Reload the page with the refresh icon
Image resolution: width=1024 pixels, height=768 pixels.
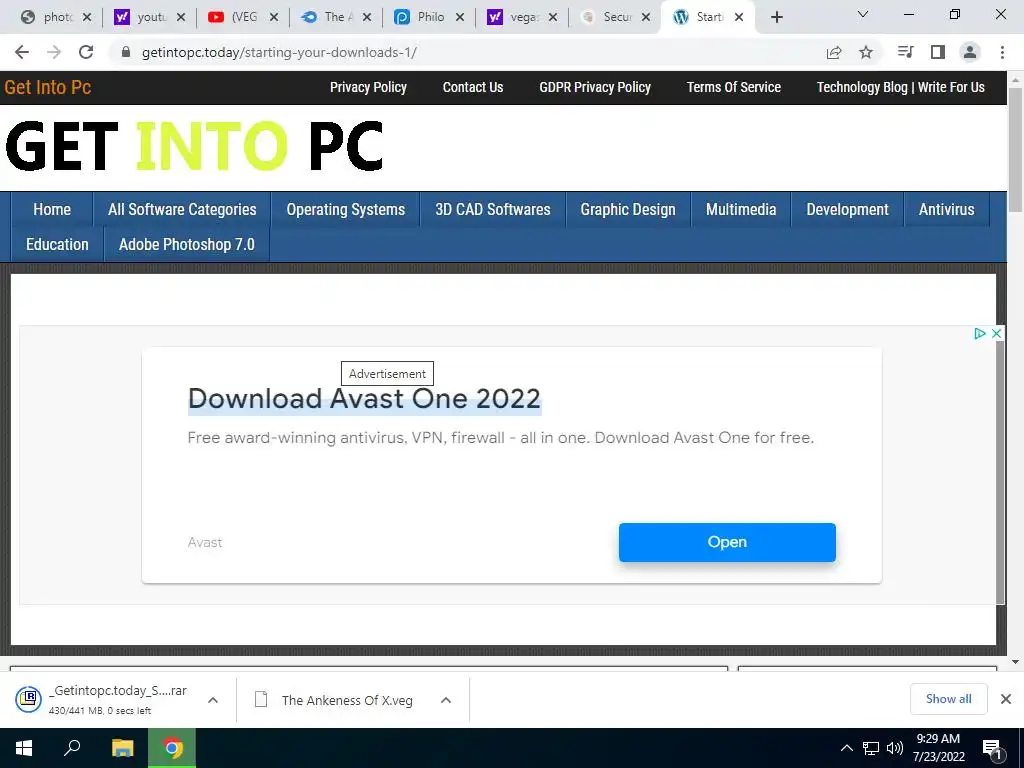click(x=86, y=52)
